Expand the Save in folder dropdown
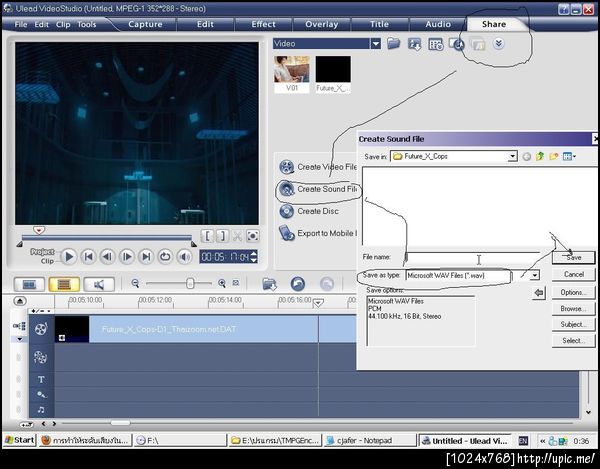 [x=512, y=156]
